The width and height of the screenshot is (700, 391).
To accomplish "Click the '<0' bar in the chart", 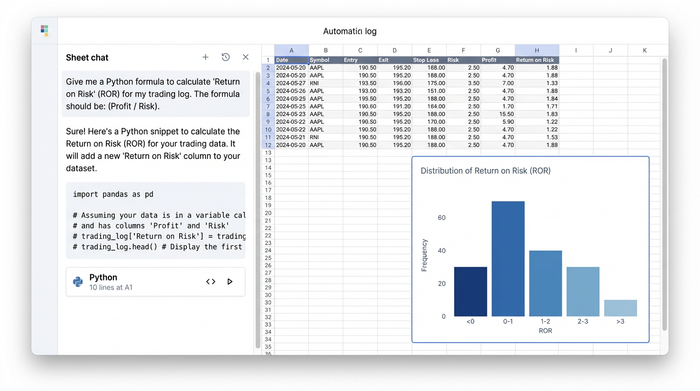I will click(x=471, y=291).
